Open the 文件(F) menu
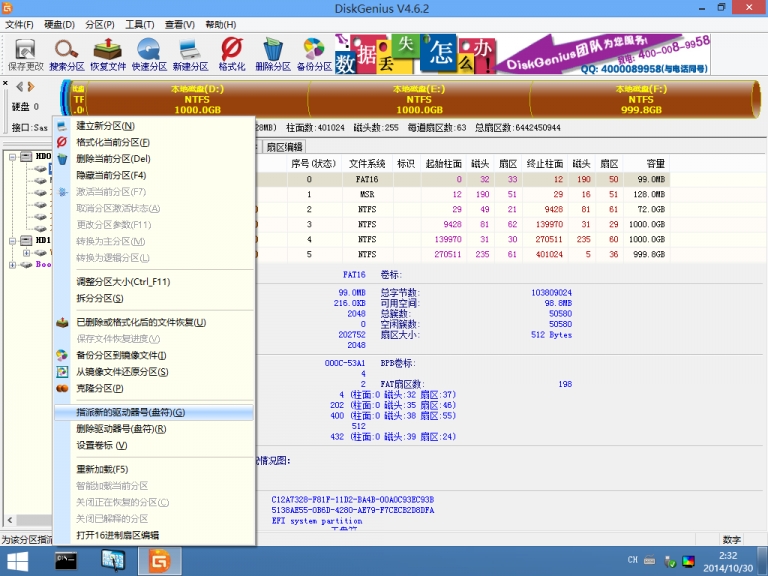The image size is (768, 576). coord(19,24)
